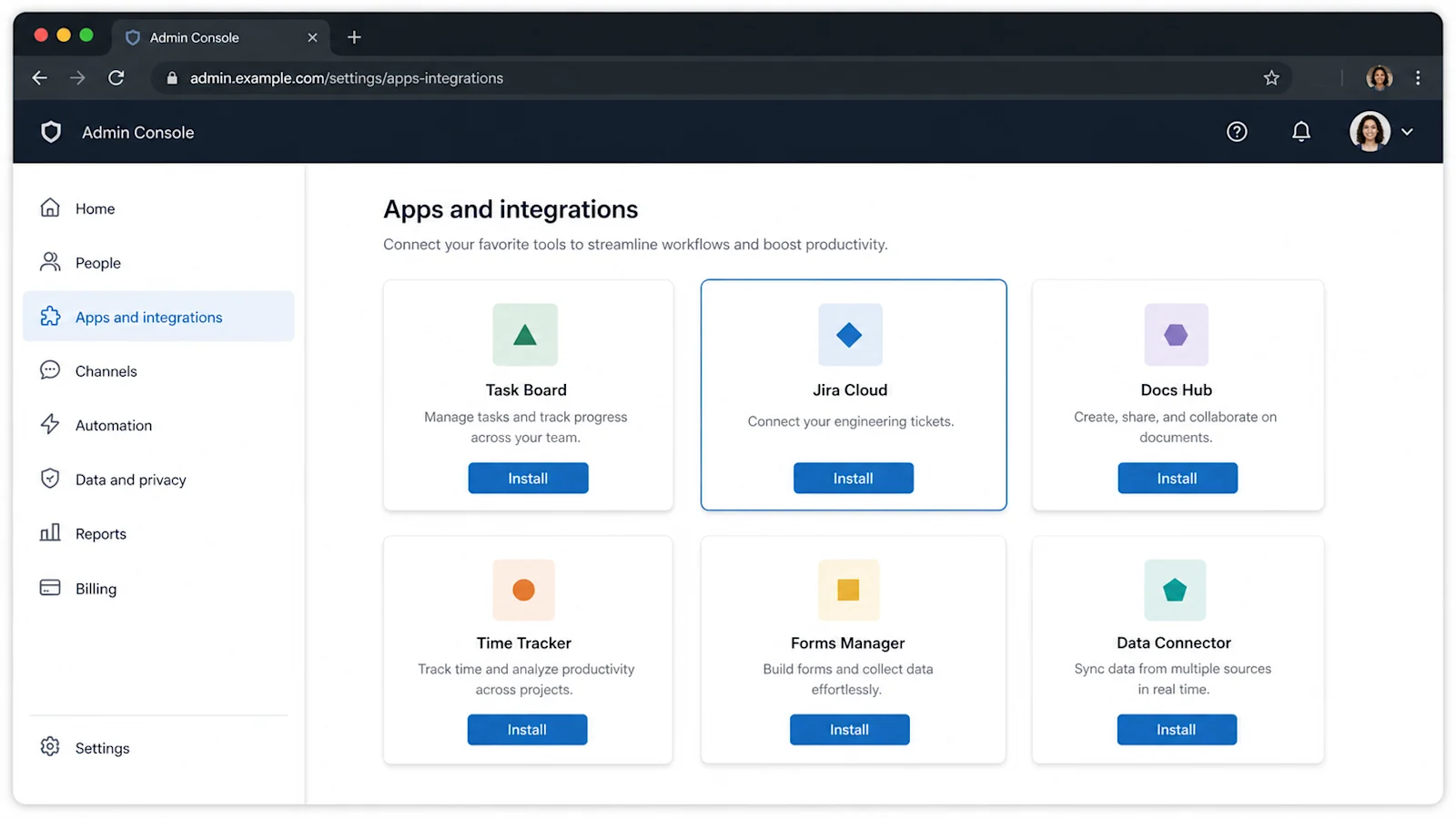Click the Admin Console browser tab
This screenshot has width=1456, height=819.
pos(221,37)
